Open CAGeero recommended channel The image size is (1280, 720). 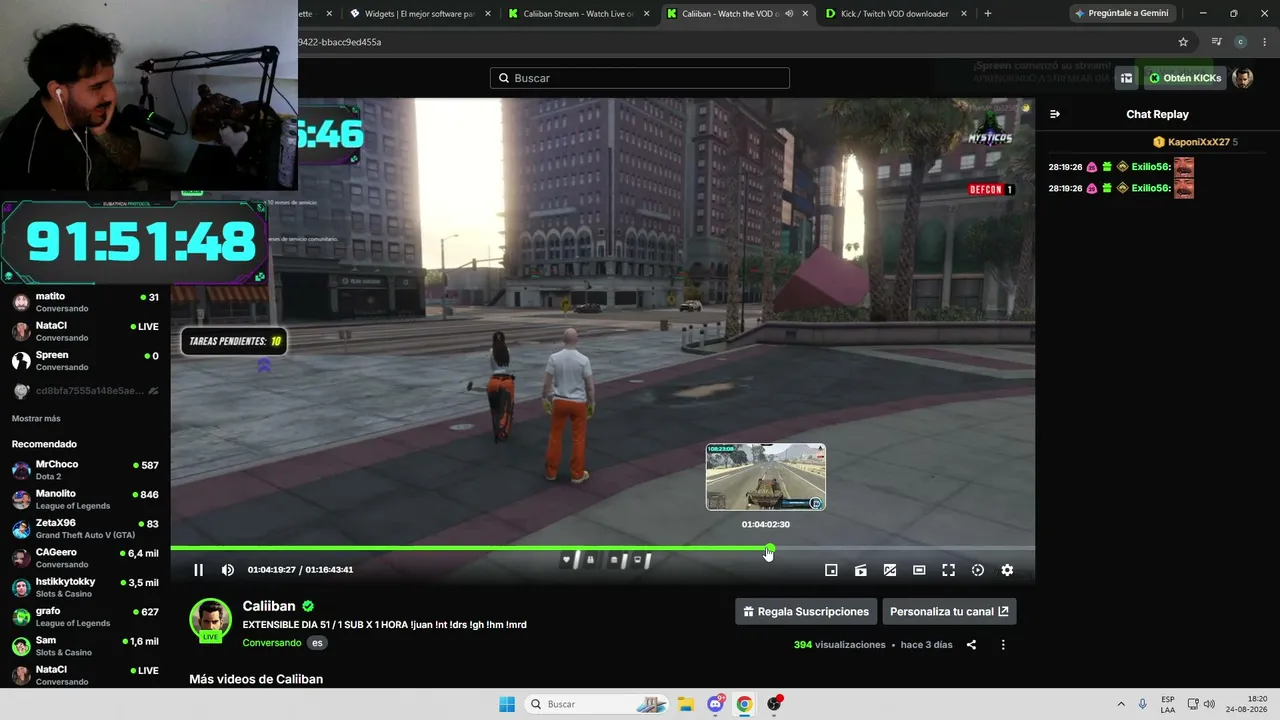85,558
